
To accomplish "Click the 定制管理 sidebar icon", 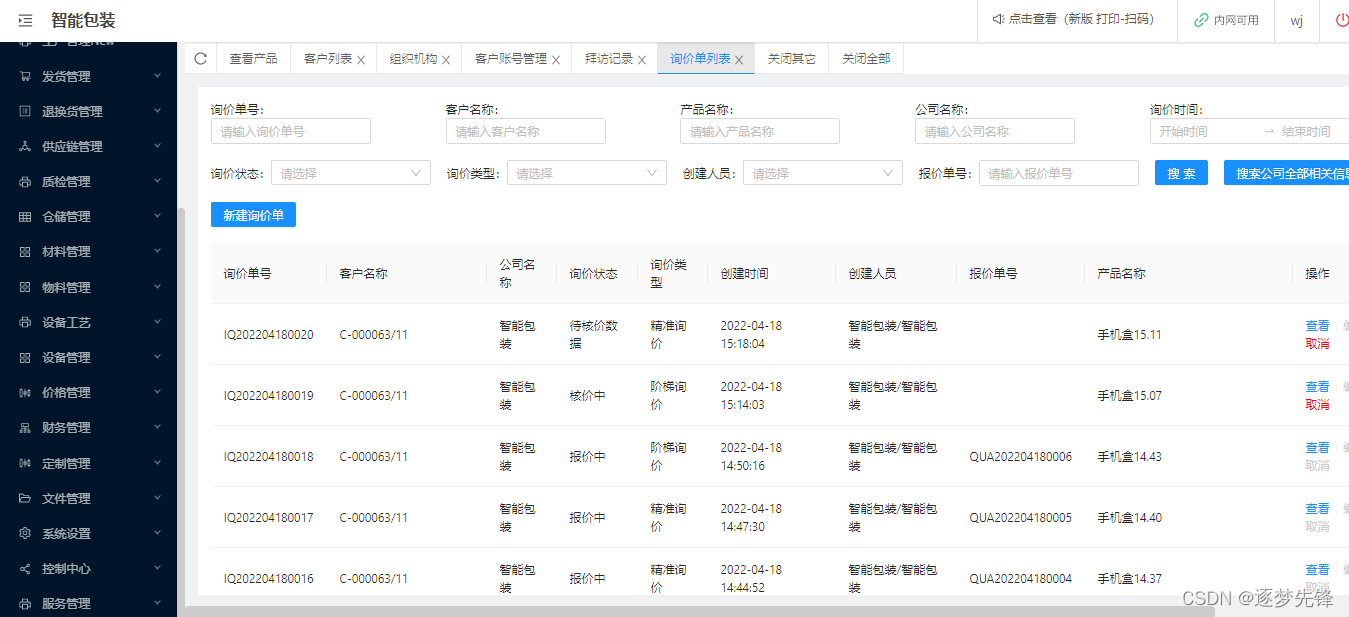I will pos(25,464).
